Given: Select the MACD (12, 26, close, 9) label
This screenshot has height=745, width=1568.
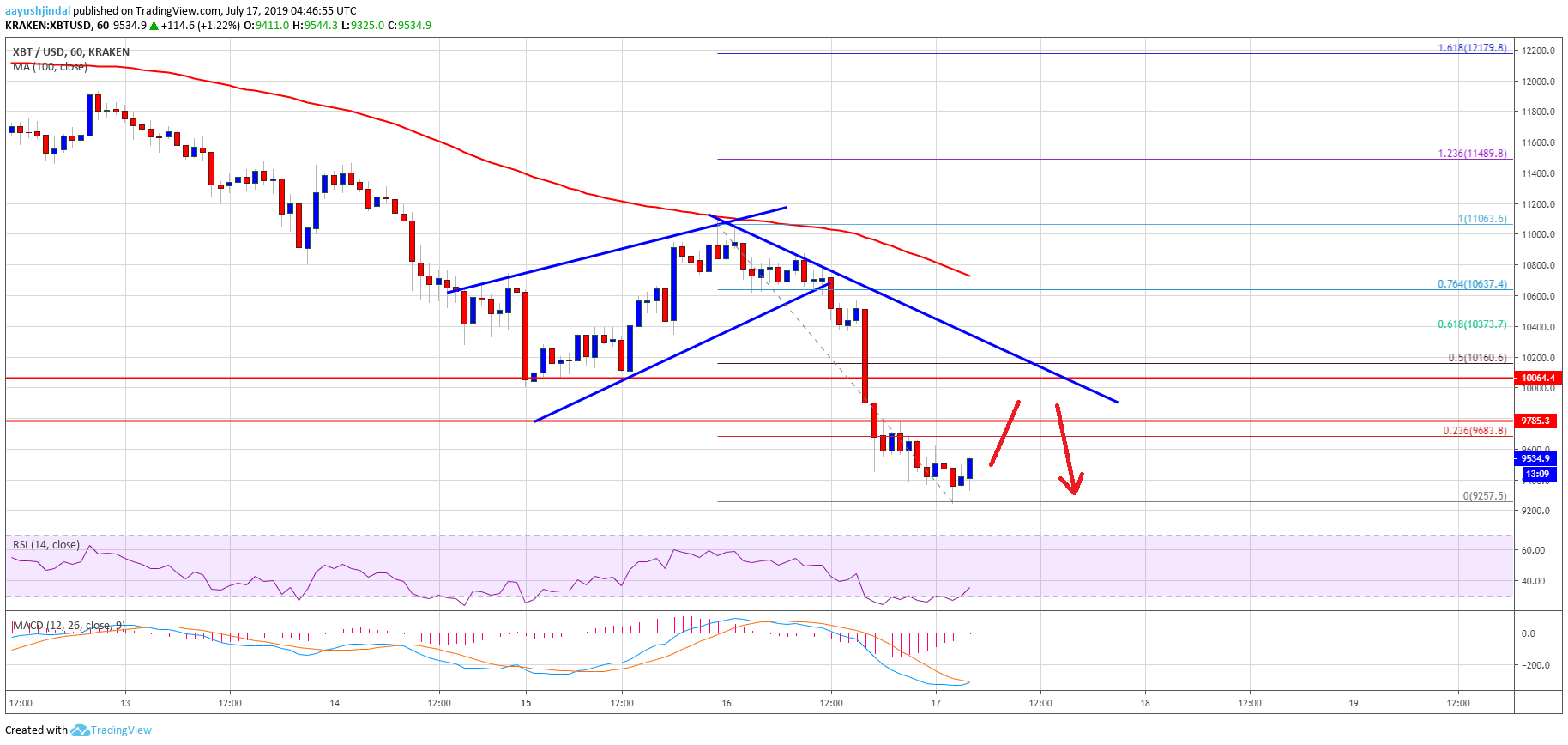Looking at the screenshot, I should [69, 626].
